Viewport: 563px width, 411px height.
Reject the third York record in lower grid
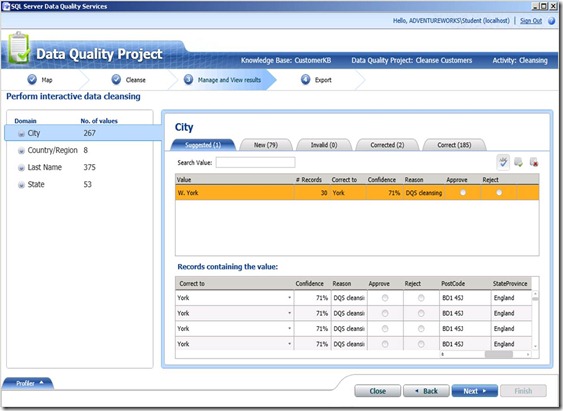point(421,329)
